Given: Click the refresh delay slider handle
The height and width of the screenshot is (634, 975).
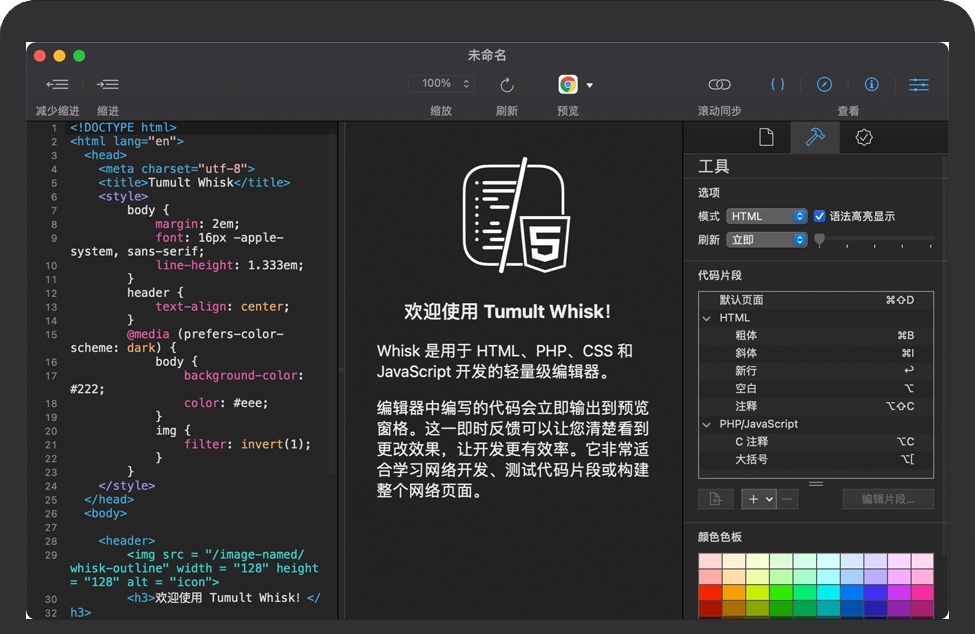Looking at the screenshot, I should pyautogui.click(x=819, y=240).
